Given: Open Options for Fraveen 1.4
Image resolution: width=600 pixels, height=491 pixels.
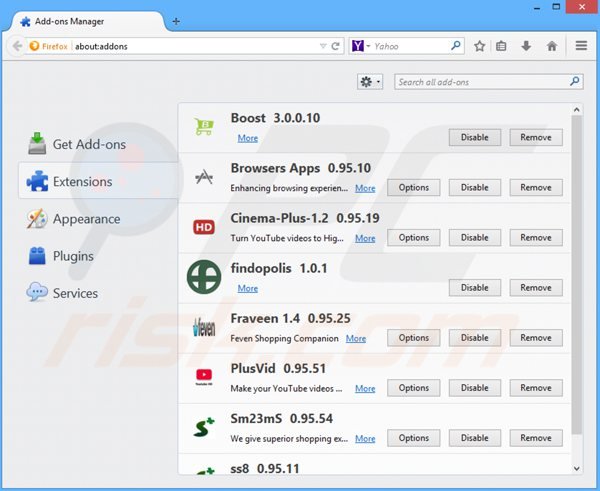Looking at the screenshot, I should point(413,338).
